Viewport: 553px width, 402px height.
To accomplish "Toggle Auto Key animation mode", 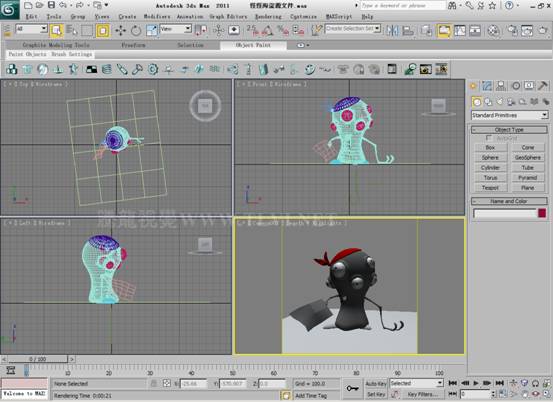I will [x=376, y=384].
